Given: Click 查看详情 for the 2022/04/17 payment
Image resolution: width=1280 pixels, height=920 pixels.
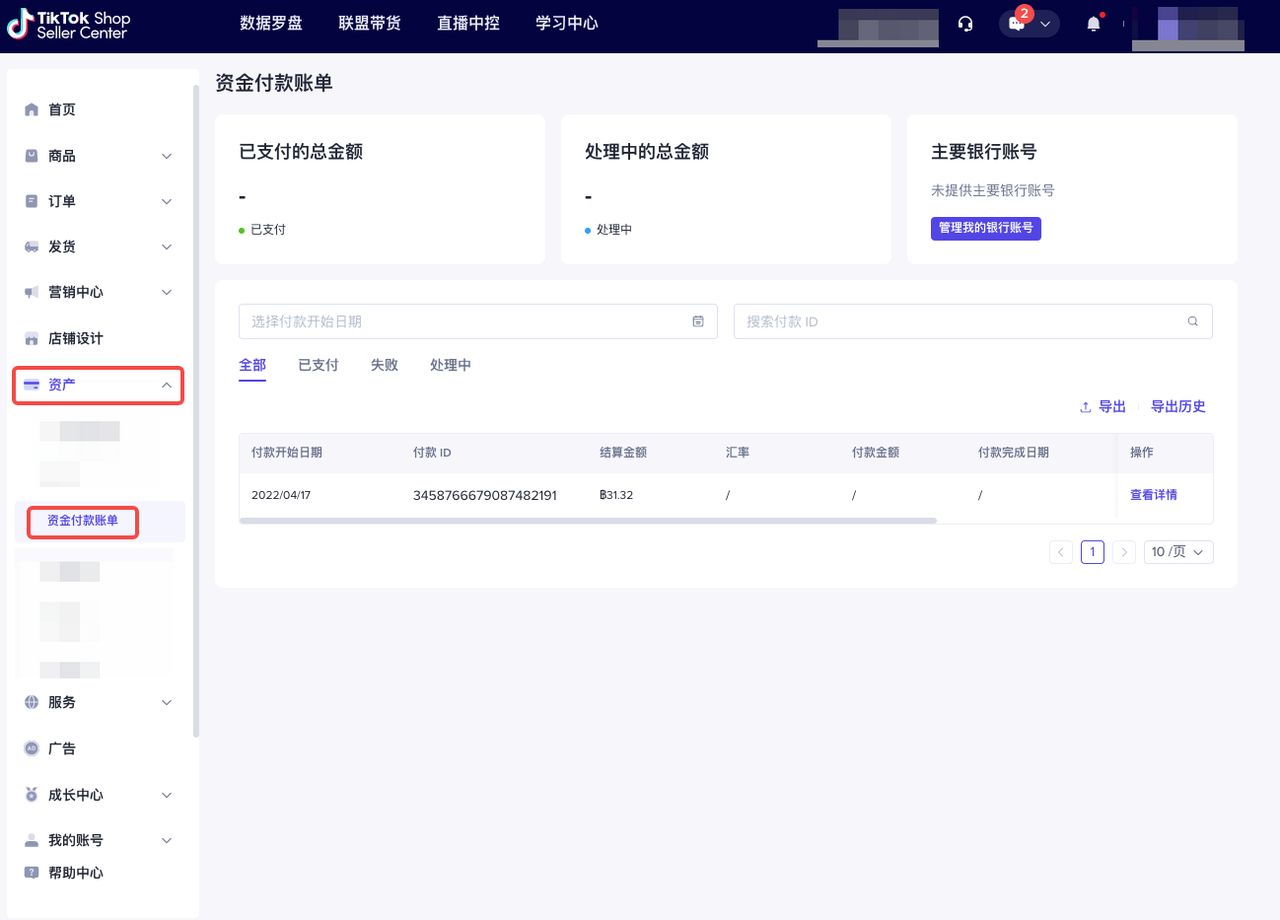Looking at the screenshot, I should point(1153,495).
